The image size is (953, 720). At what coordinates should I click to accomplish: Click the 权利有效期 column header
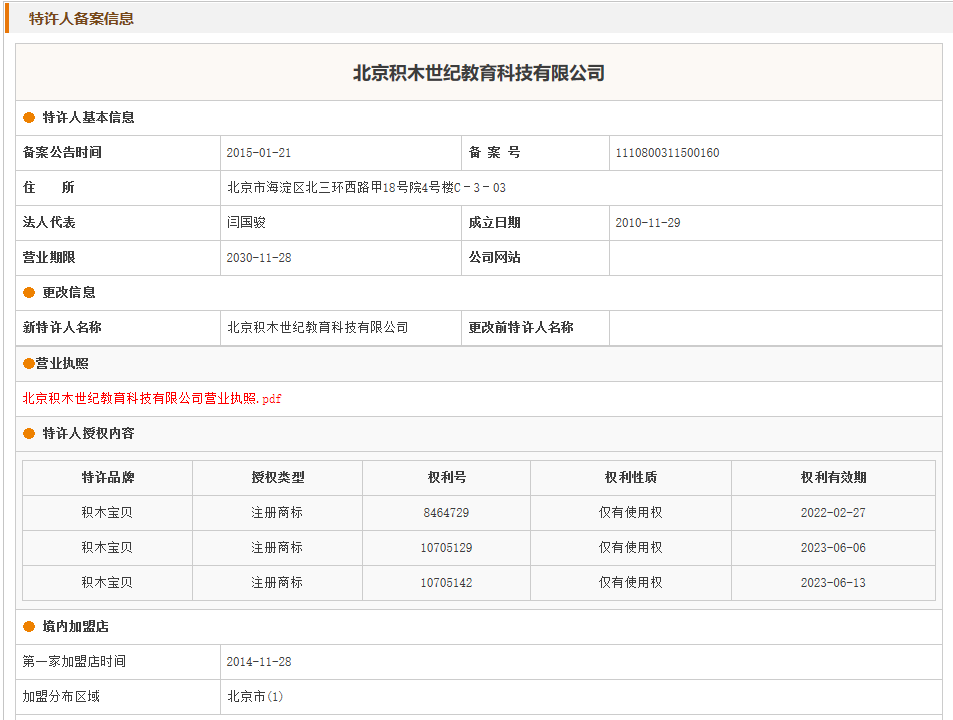833,478
